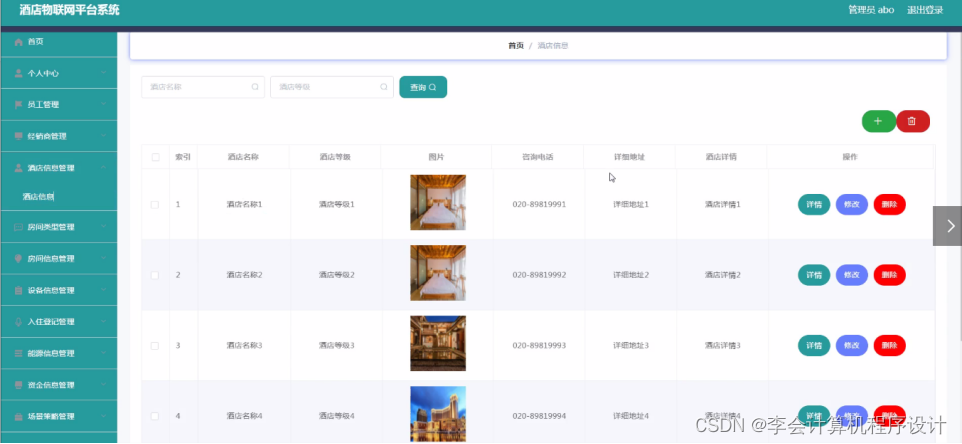Click the icon beside 资金信息管理

coord(18,385)
